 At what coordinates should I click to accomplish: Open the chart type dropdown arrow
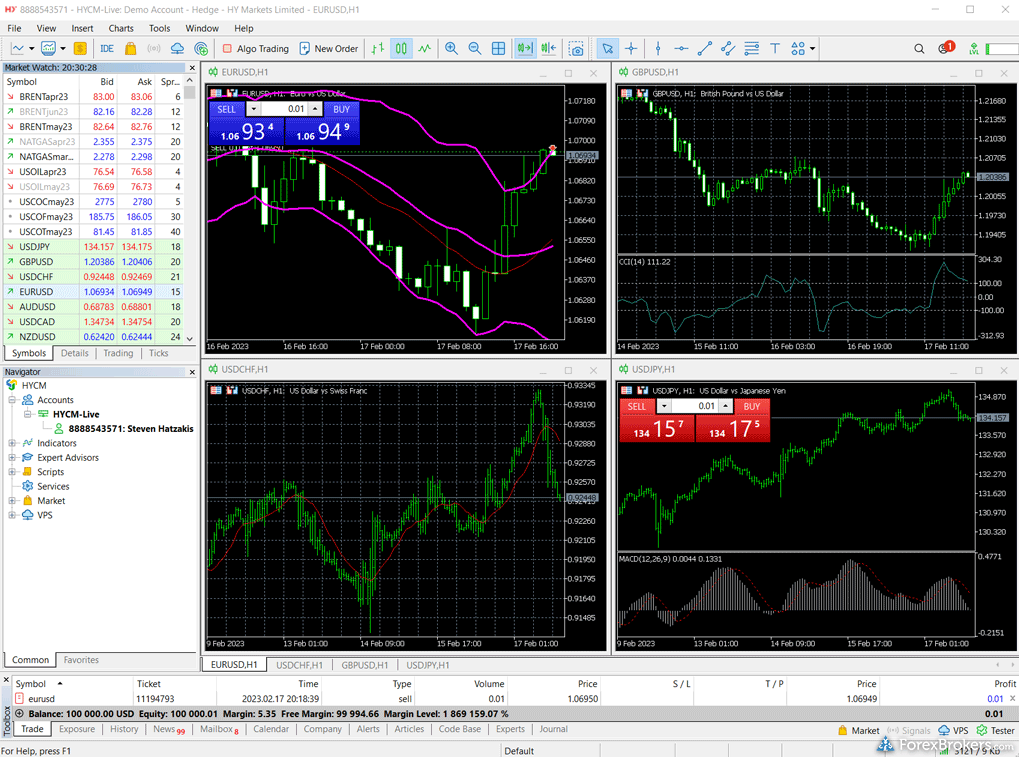point(31,49)
